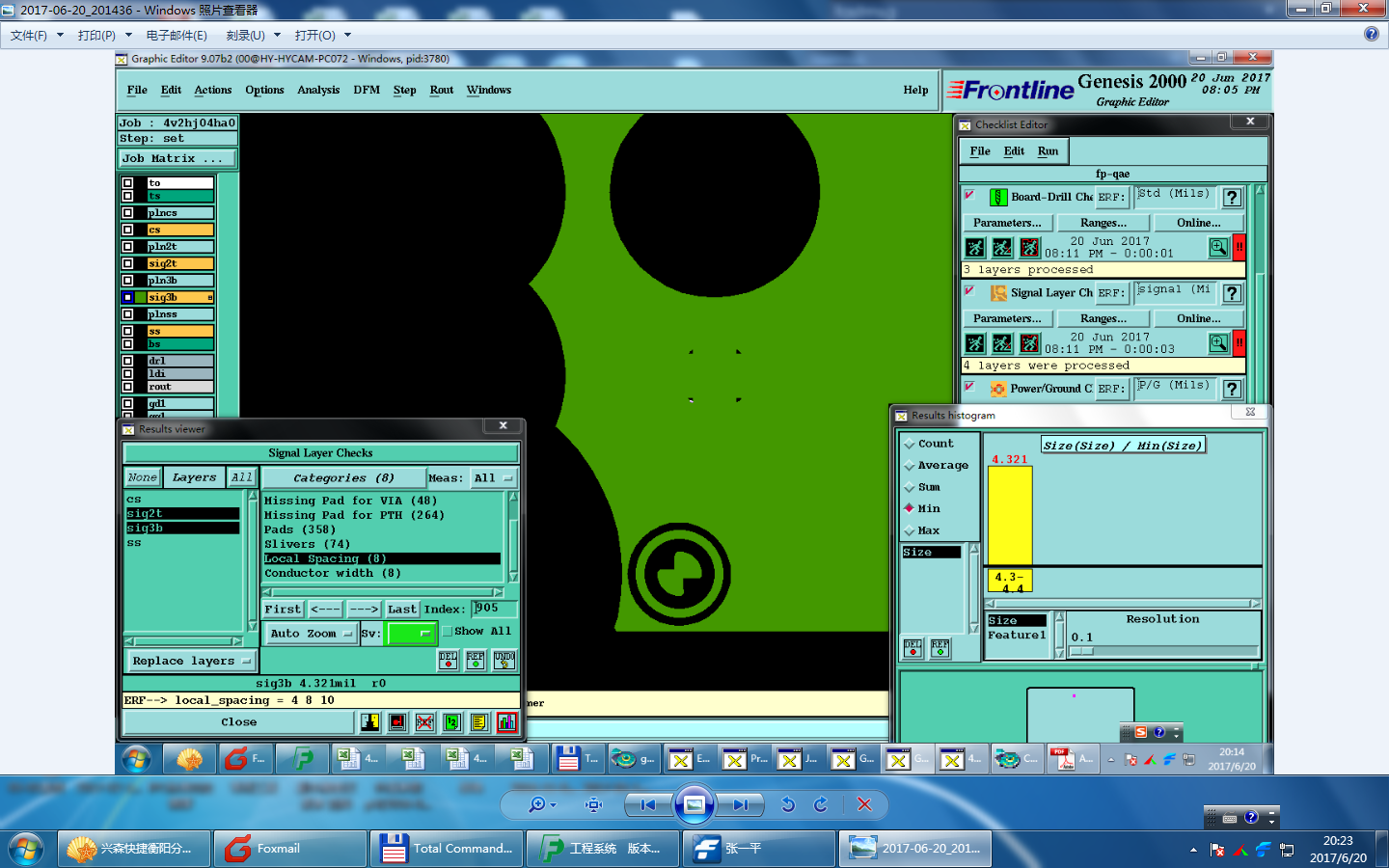Open the histogram icon with red border
The height and width of the screenshot is (868, 1389).
506,721
